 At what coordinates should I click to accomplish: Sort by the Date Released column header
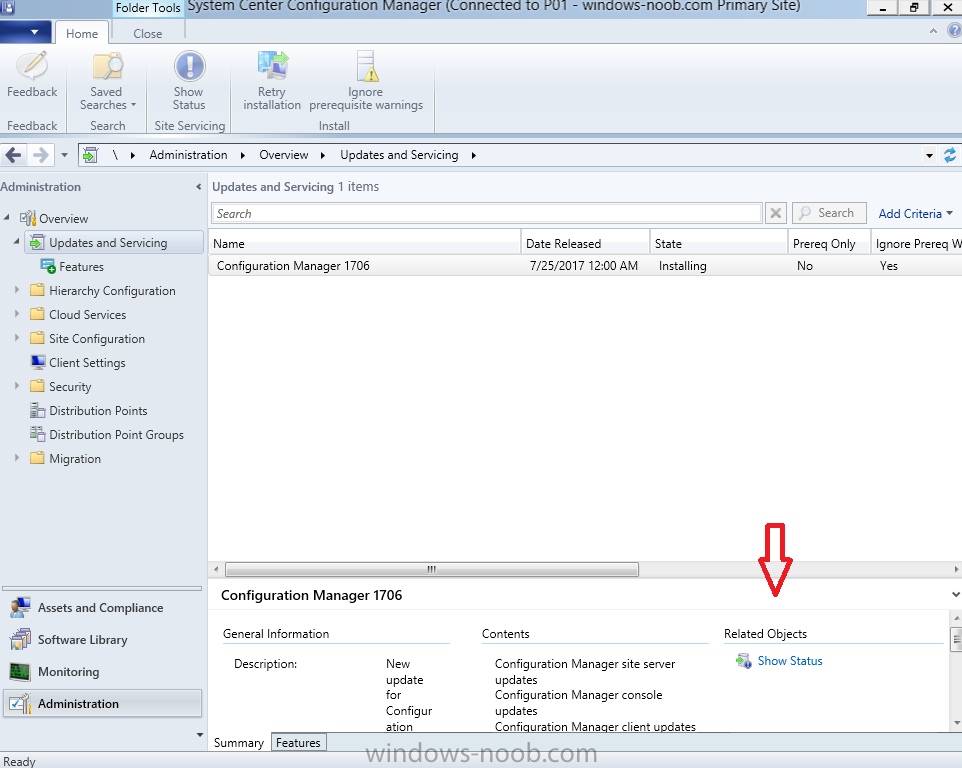click(585, 244)
